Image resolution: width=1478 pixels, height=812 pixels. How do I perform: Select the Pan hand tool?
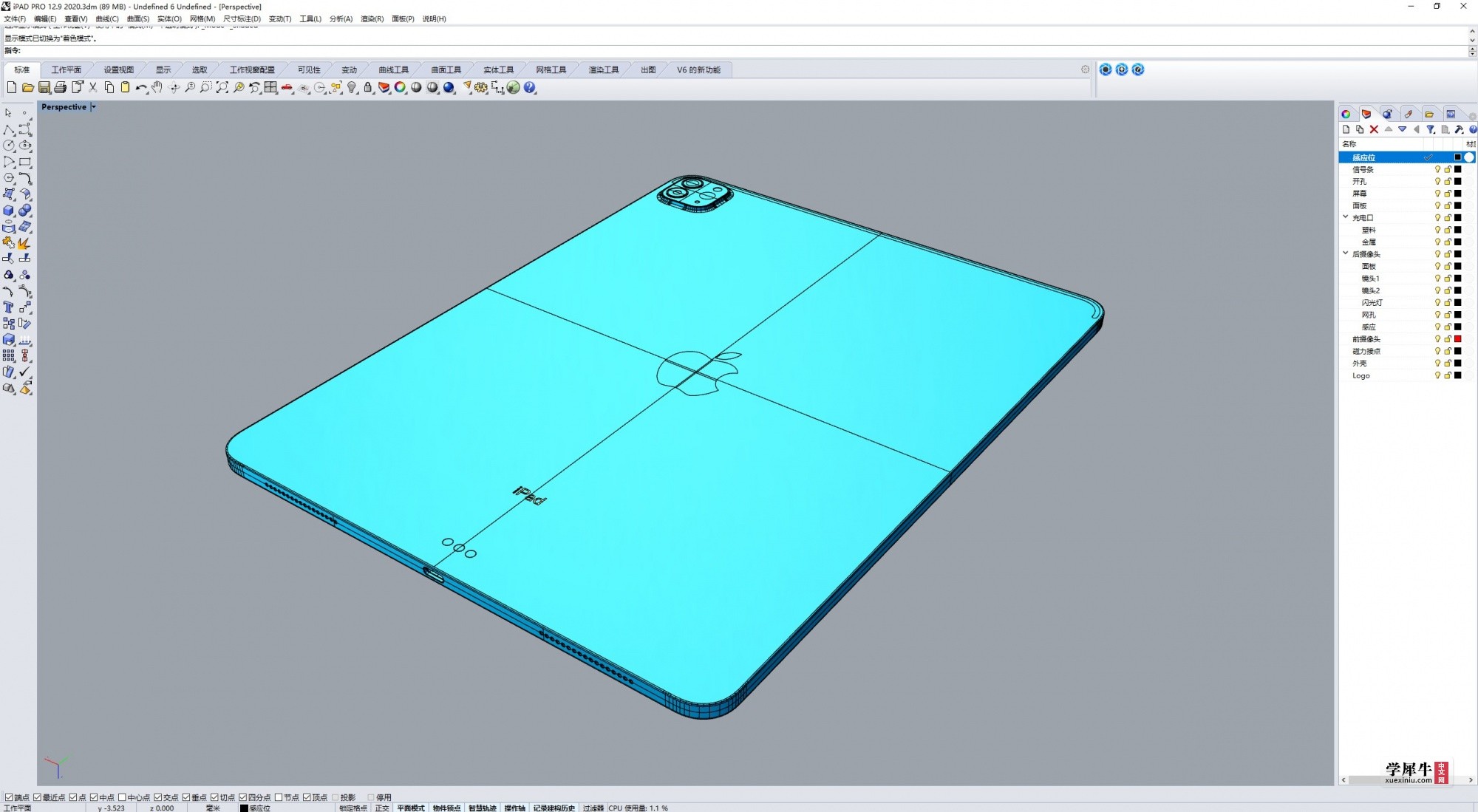pyautogui.click(x=157, y=88)
